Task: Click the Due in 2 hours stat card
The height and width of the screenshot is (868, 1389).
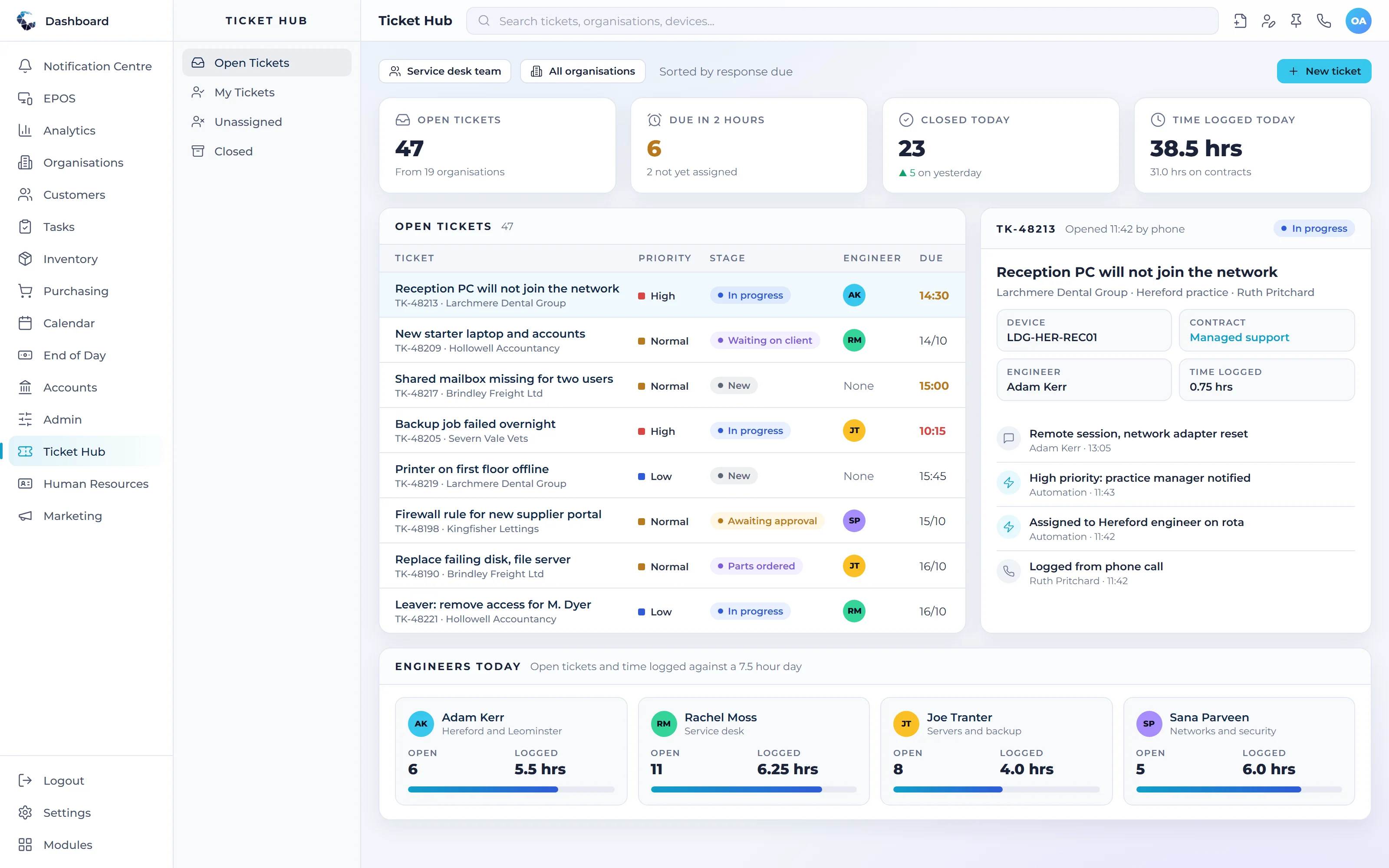Action: point(748,145)
